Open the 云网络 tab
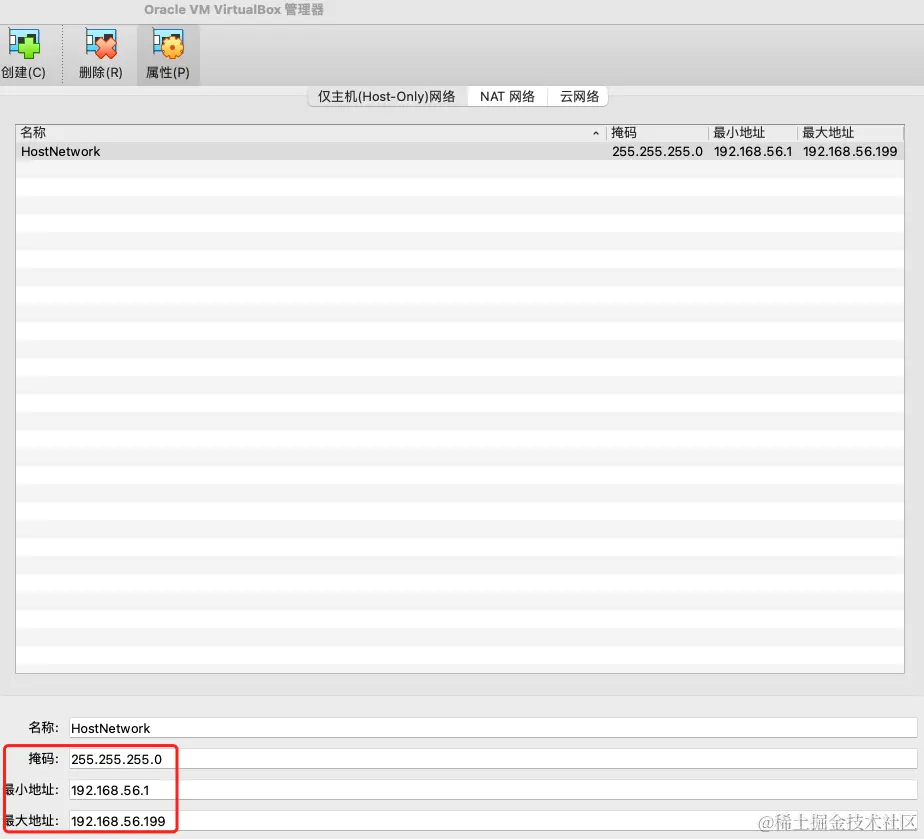 [579, 97]
